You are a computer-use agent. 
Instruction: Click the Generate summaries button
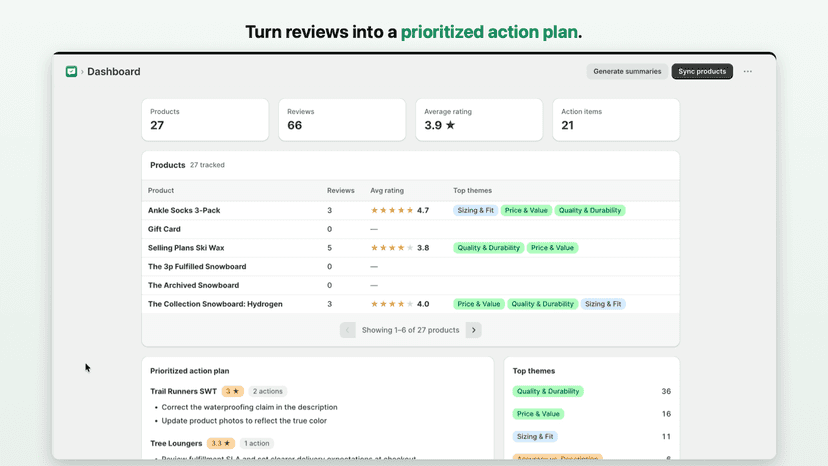(627, 71)
